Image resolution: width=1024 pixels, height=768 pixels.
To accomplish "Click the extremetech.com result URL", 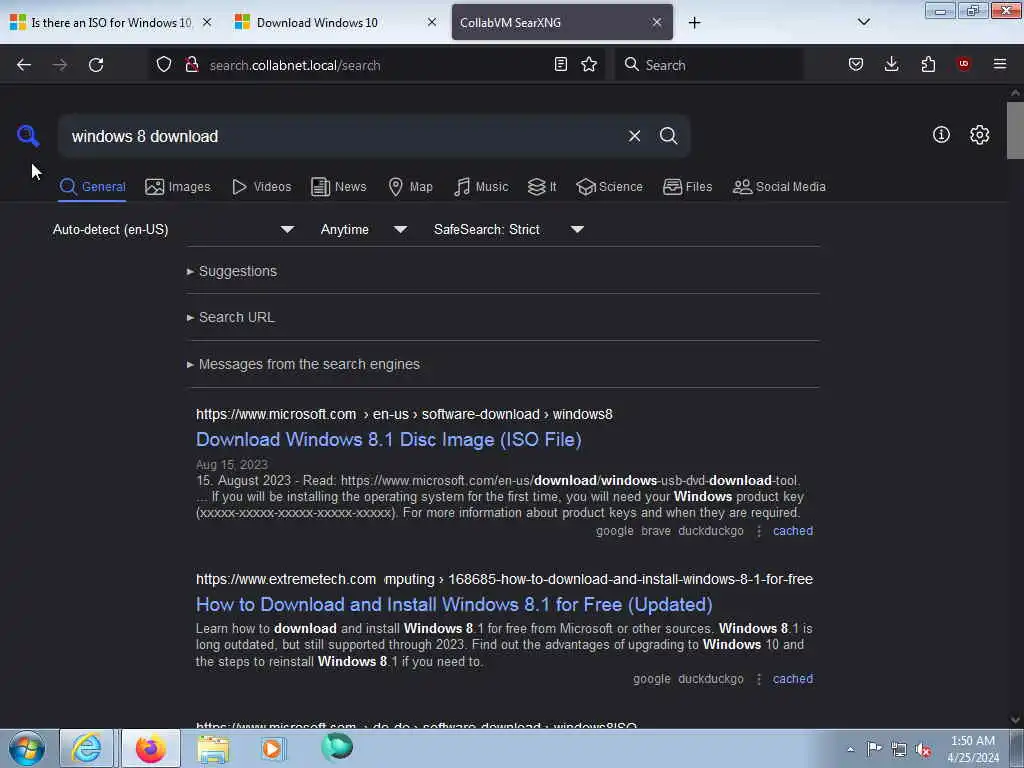I will click(504, 579).
